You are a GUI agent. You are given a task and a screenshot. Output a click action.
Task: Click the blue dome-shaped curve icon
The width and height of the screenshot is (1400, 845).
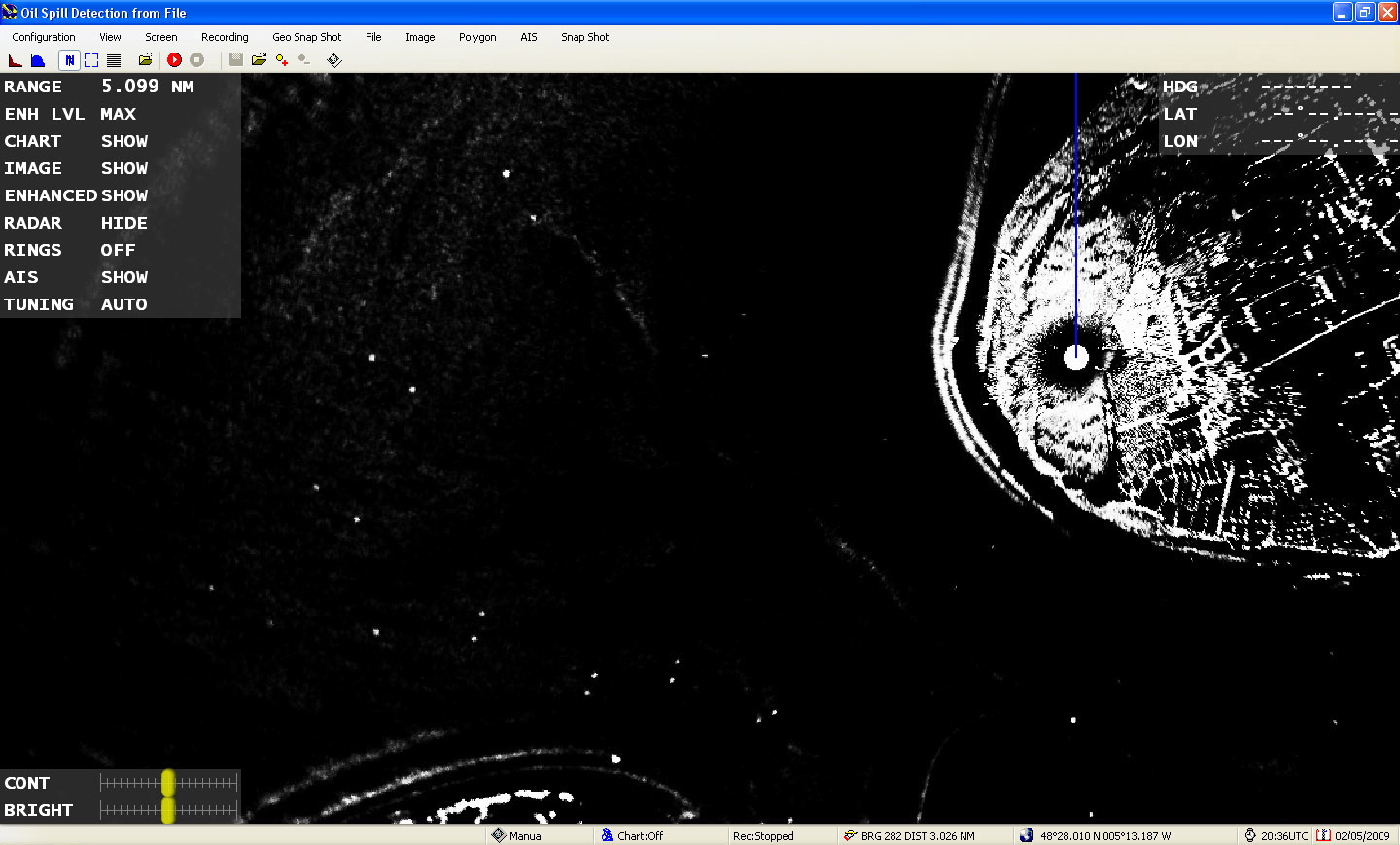coord(38,60)
